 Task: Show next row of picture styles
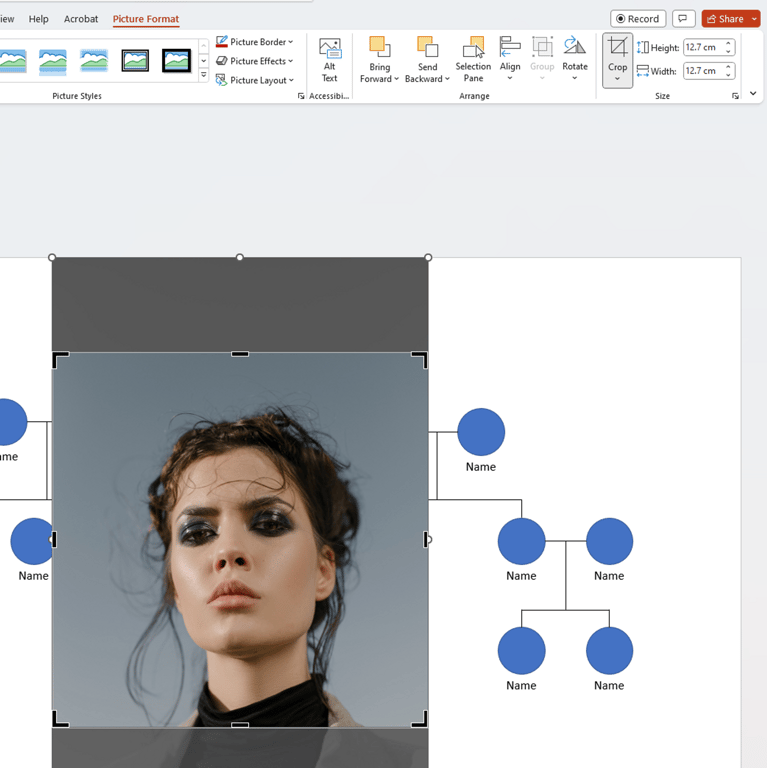click(204, 61)
